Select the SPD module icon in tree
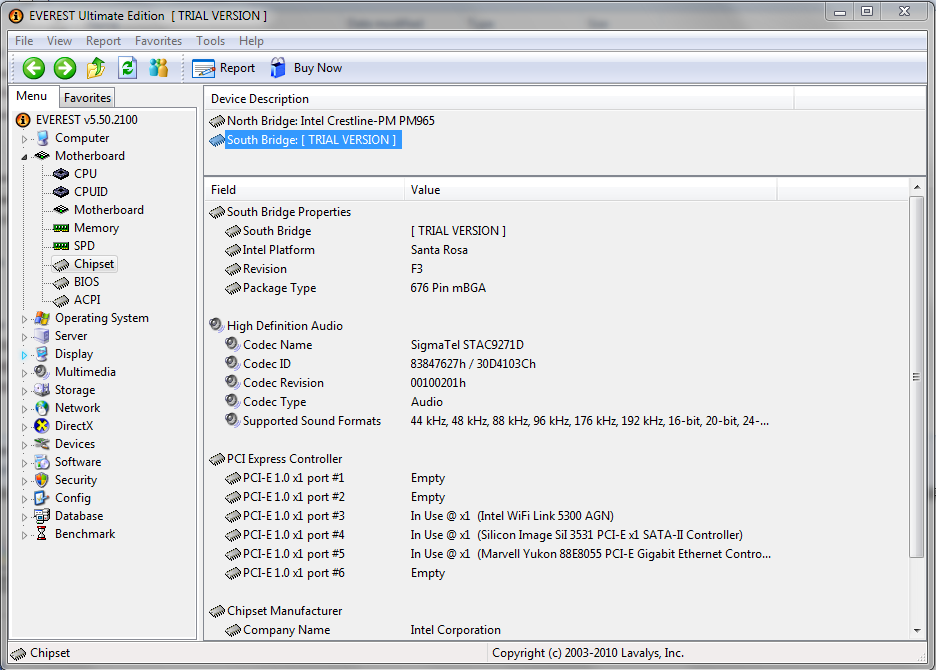This screenshot has width=936, height=670. click(x=61, y=246)
